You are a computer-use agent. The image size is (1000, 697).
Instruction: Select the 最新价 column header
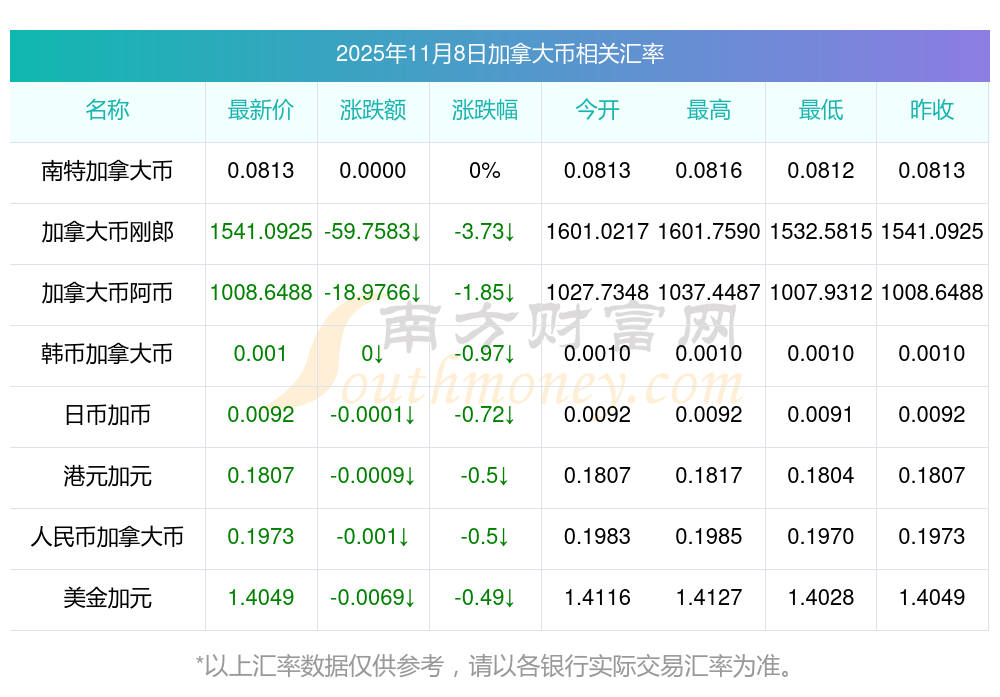click(261, 111)
